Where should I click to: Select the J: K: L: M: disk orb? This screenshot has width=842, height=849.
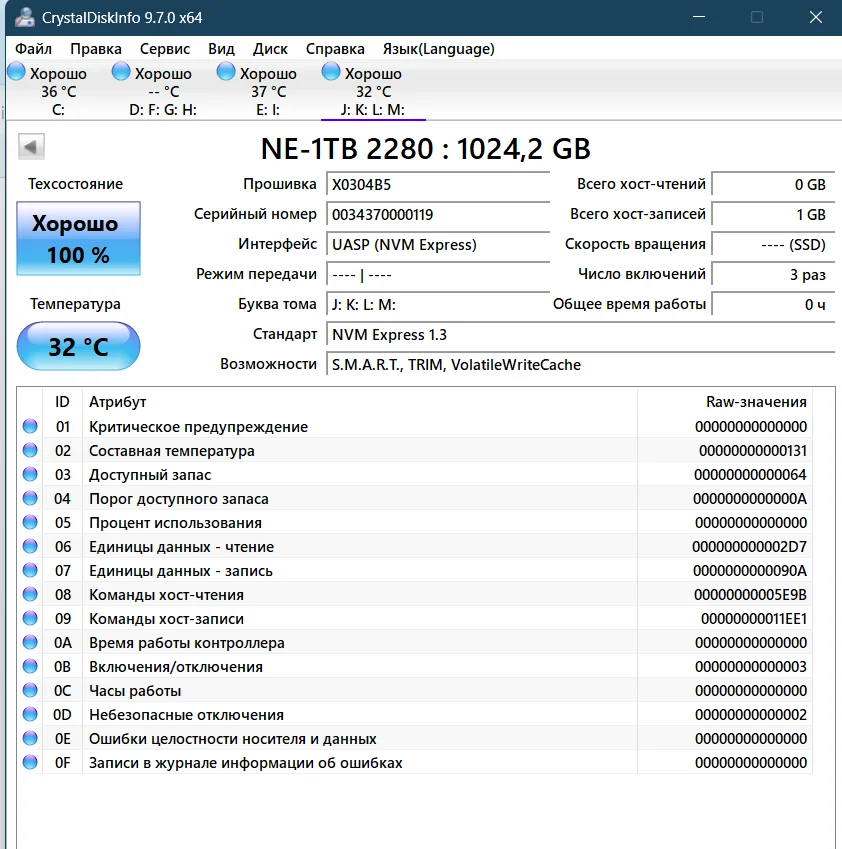[x=332, y=72]
